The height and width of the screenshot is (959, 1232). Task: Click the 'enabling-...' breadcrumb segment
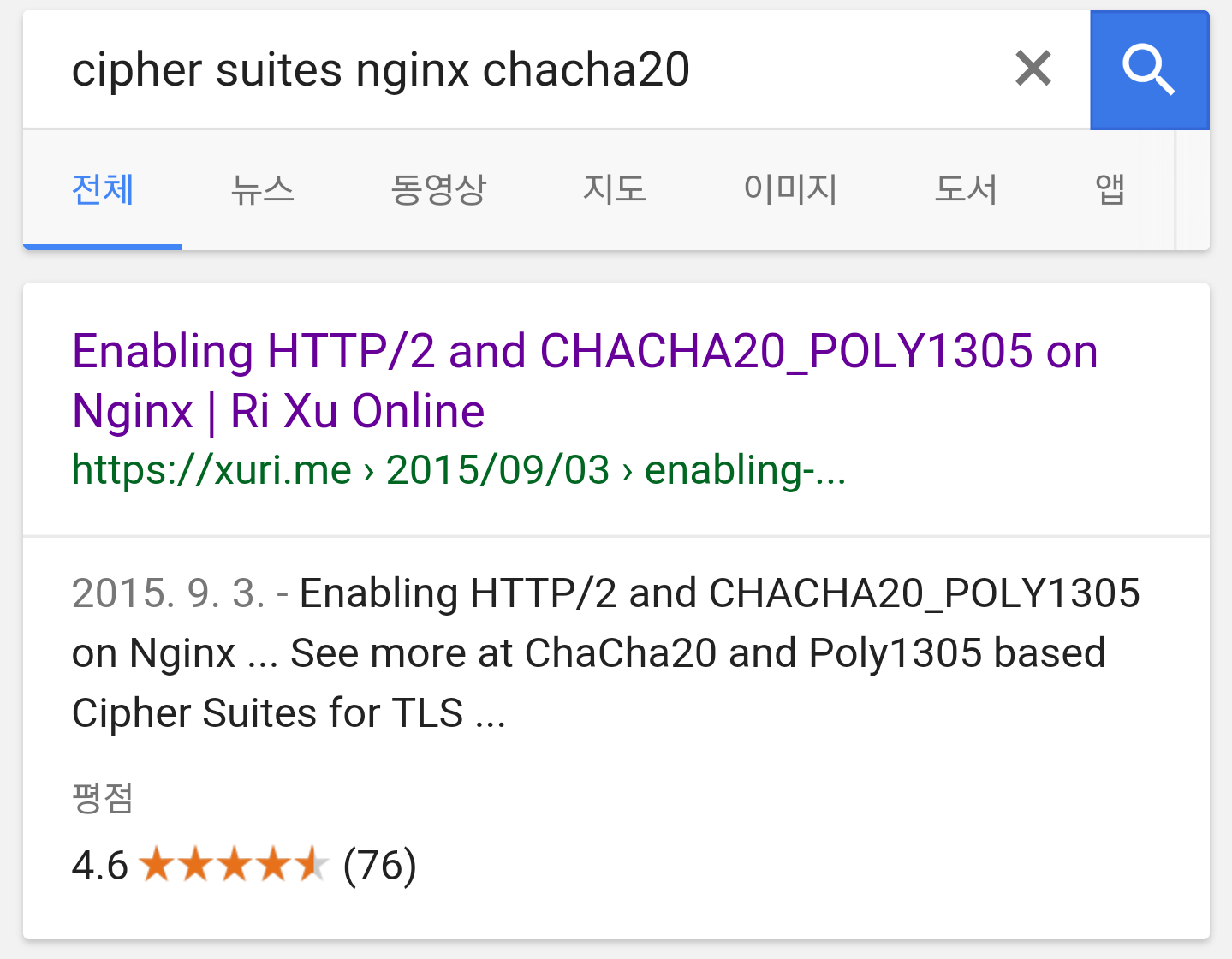pyautogui.click(x=745, y=470)
